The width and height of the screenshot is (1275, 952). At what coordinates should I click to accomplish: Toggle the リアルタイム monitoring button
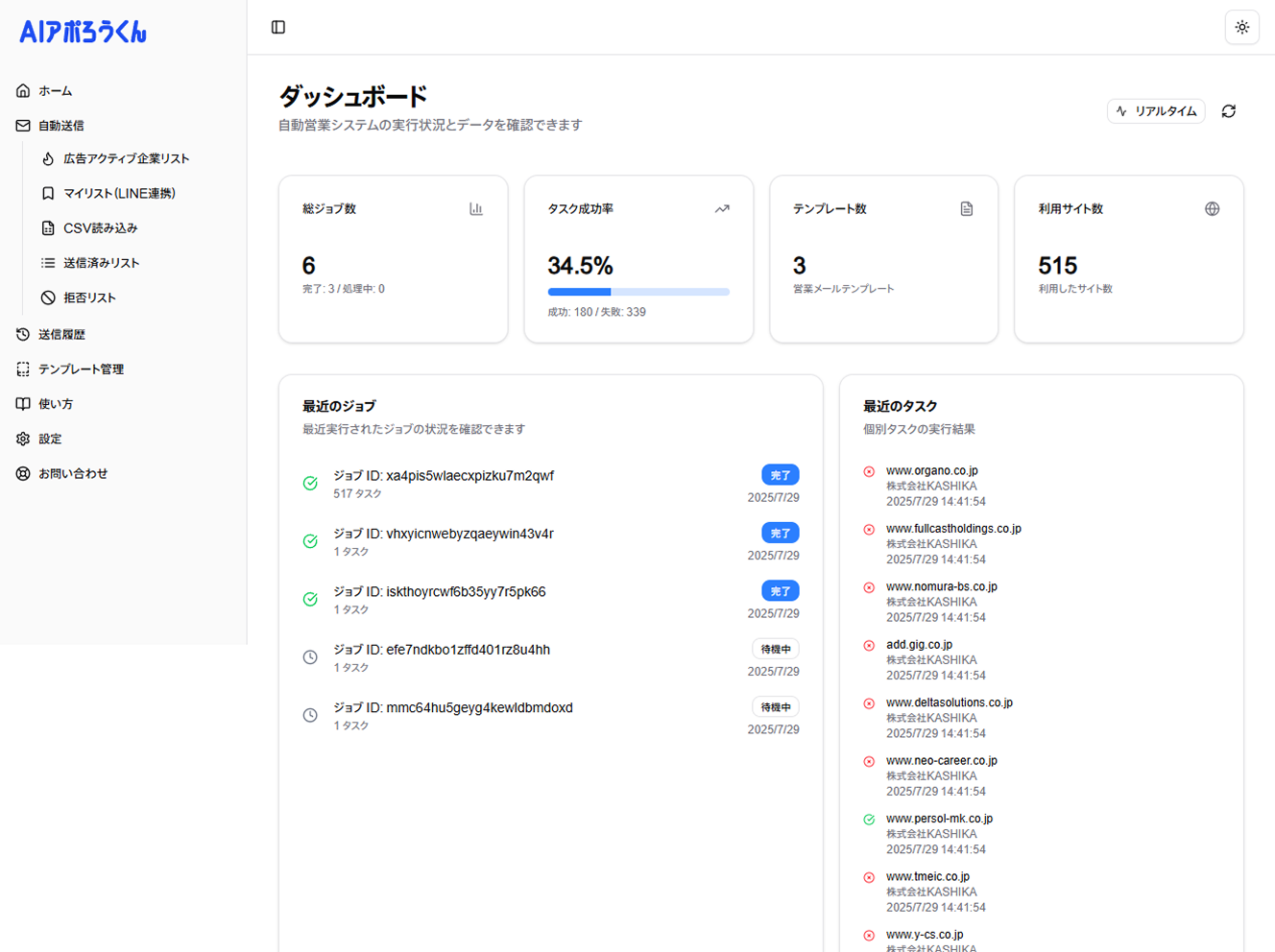pos(1156,111)
